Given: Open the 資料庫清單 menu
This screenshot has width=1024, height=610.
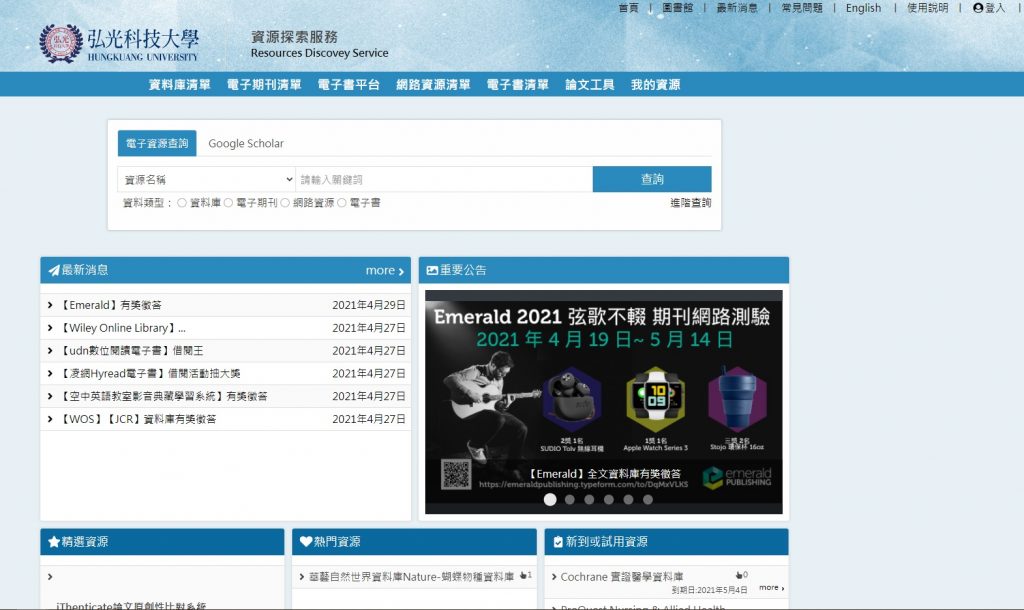Looking at the screenshot, I should 180,85.
